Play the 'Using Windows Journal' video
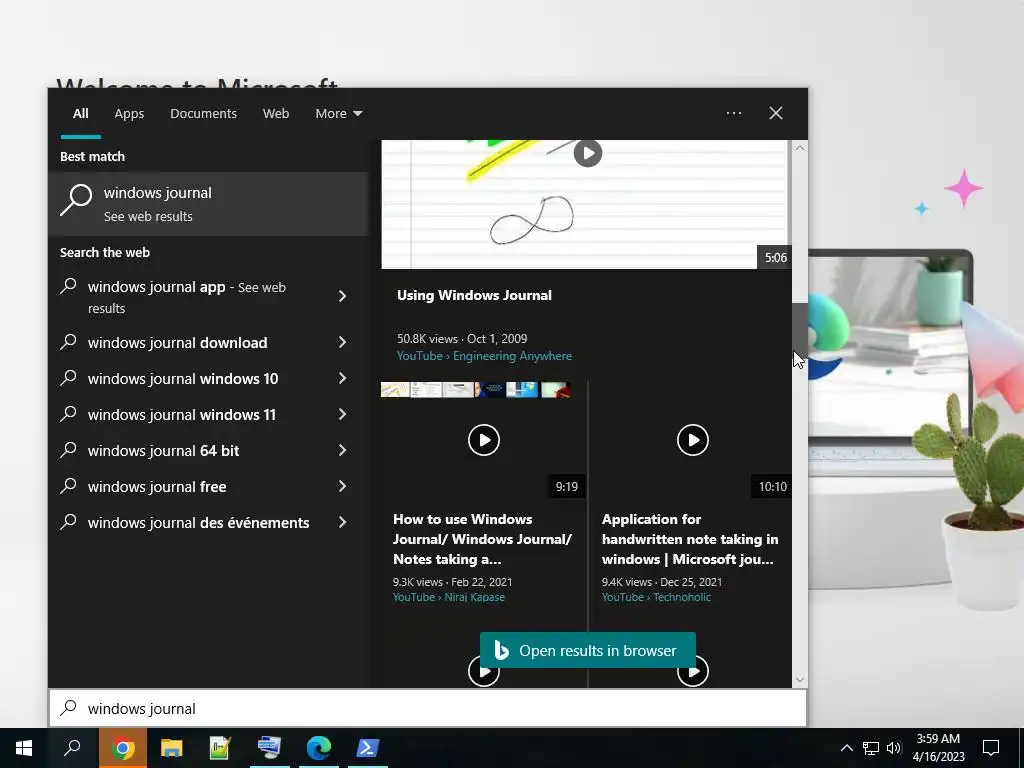The height and width of the screenshot is (768, 1024). (588, 153)
